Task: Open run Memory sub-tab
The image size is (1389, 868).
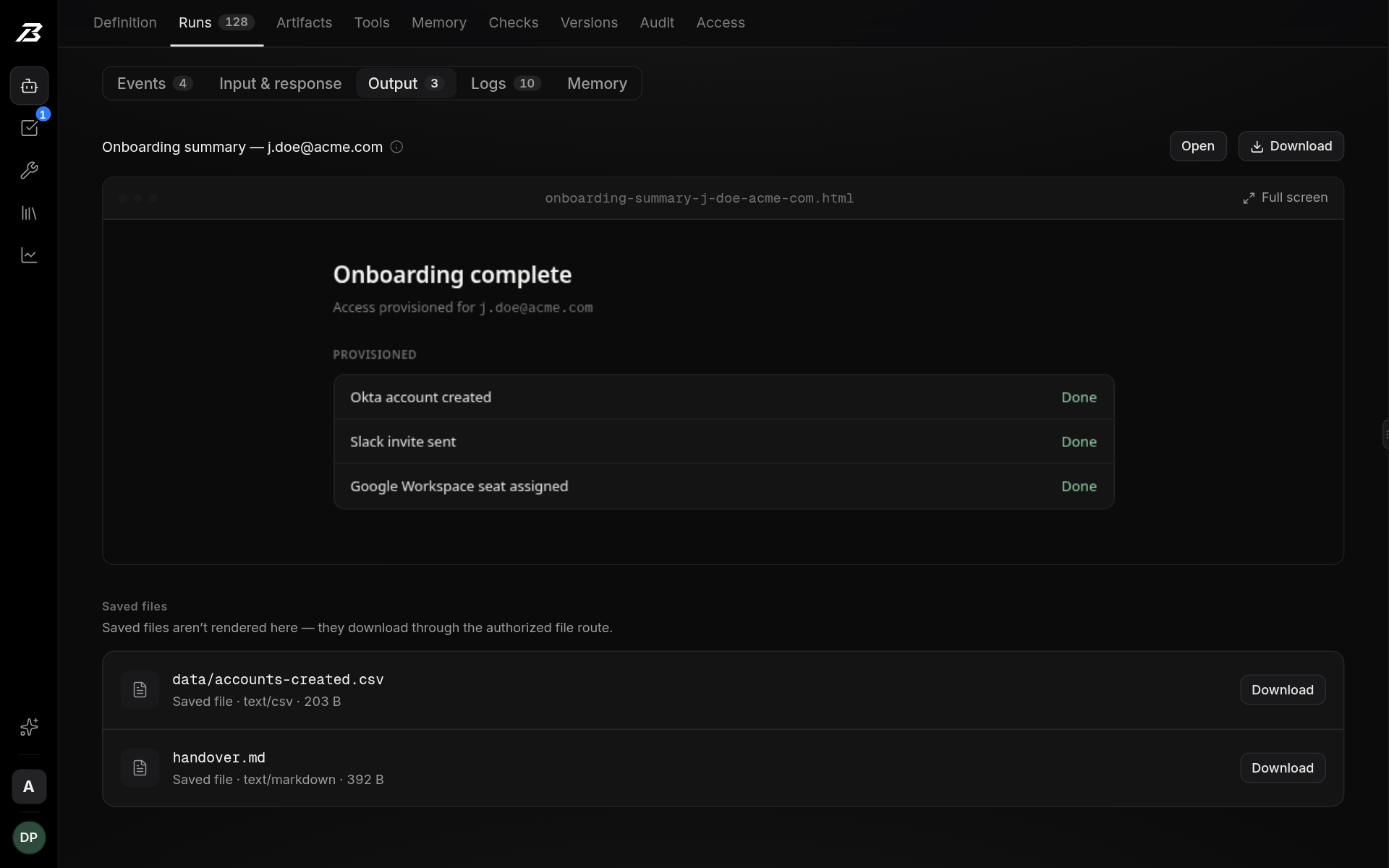Action: pos(597,83)
